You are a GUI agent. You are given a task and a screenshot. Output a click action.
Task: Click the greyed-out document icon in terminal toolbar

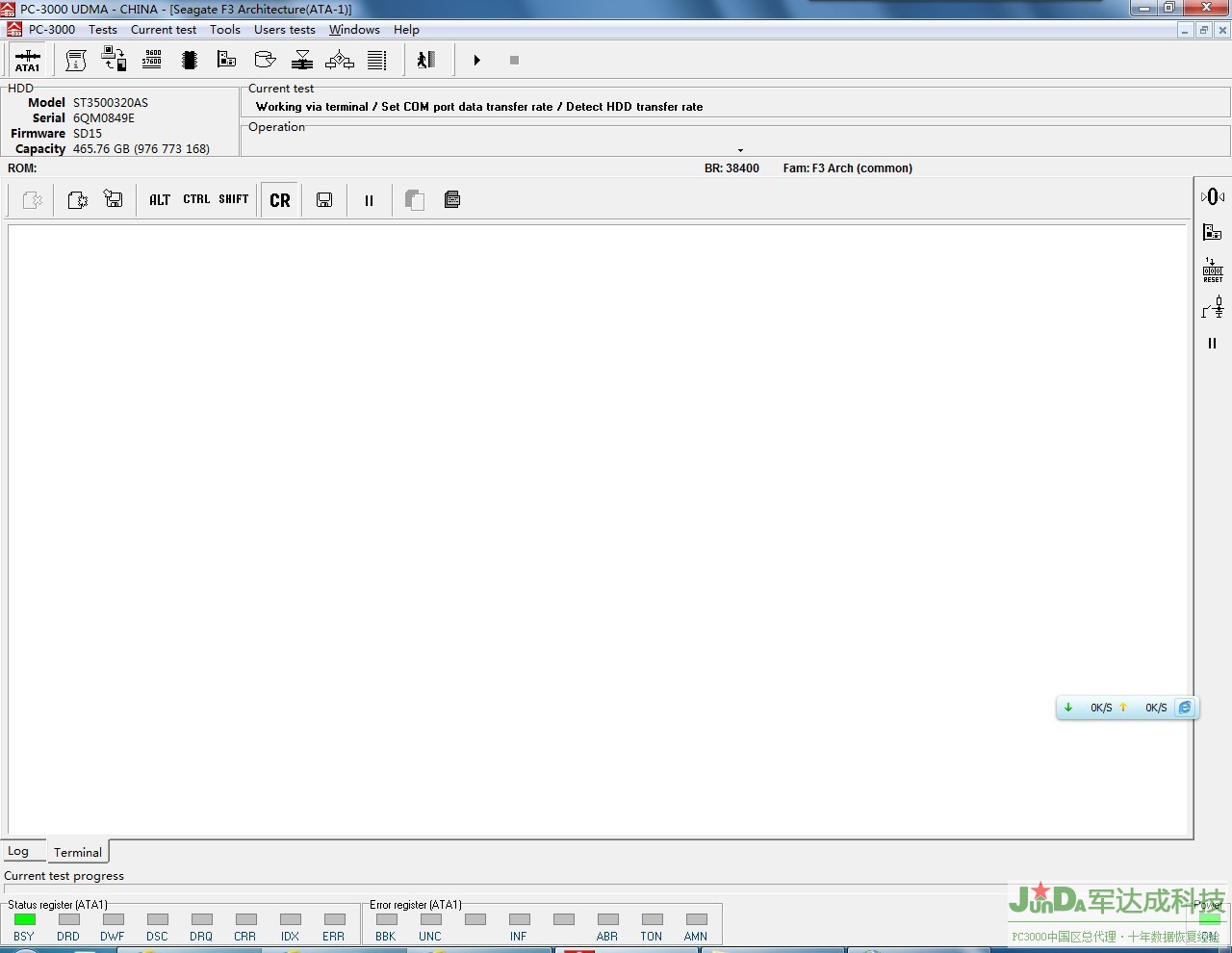pos(33,200)
